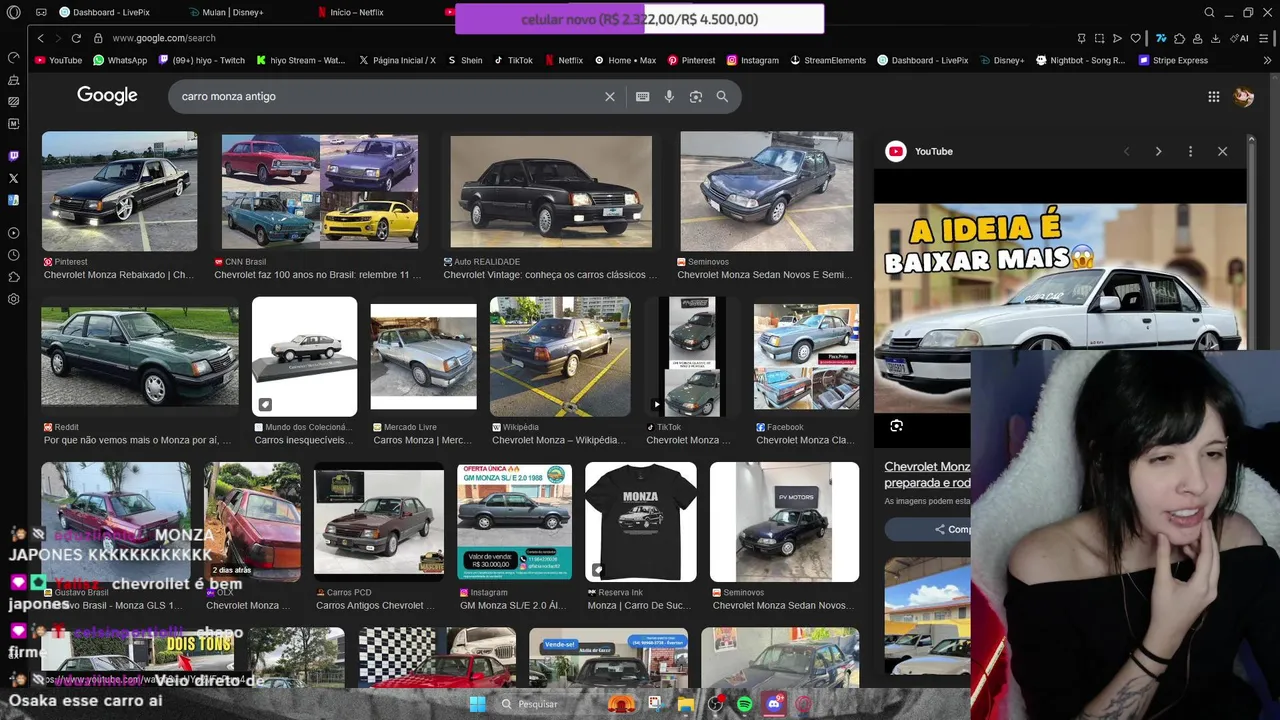Screen dimensions: 1280x720
Task: Open the Google apps grid
Action: (x=1213, y=97)
